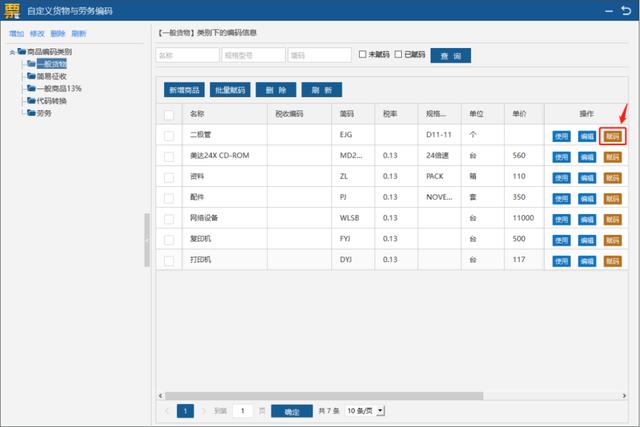Click 赋码 button for 打印机 row
The width and height of the screenshot is (640, 427).
[612, 261]
